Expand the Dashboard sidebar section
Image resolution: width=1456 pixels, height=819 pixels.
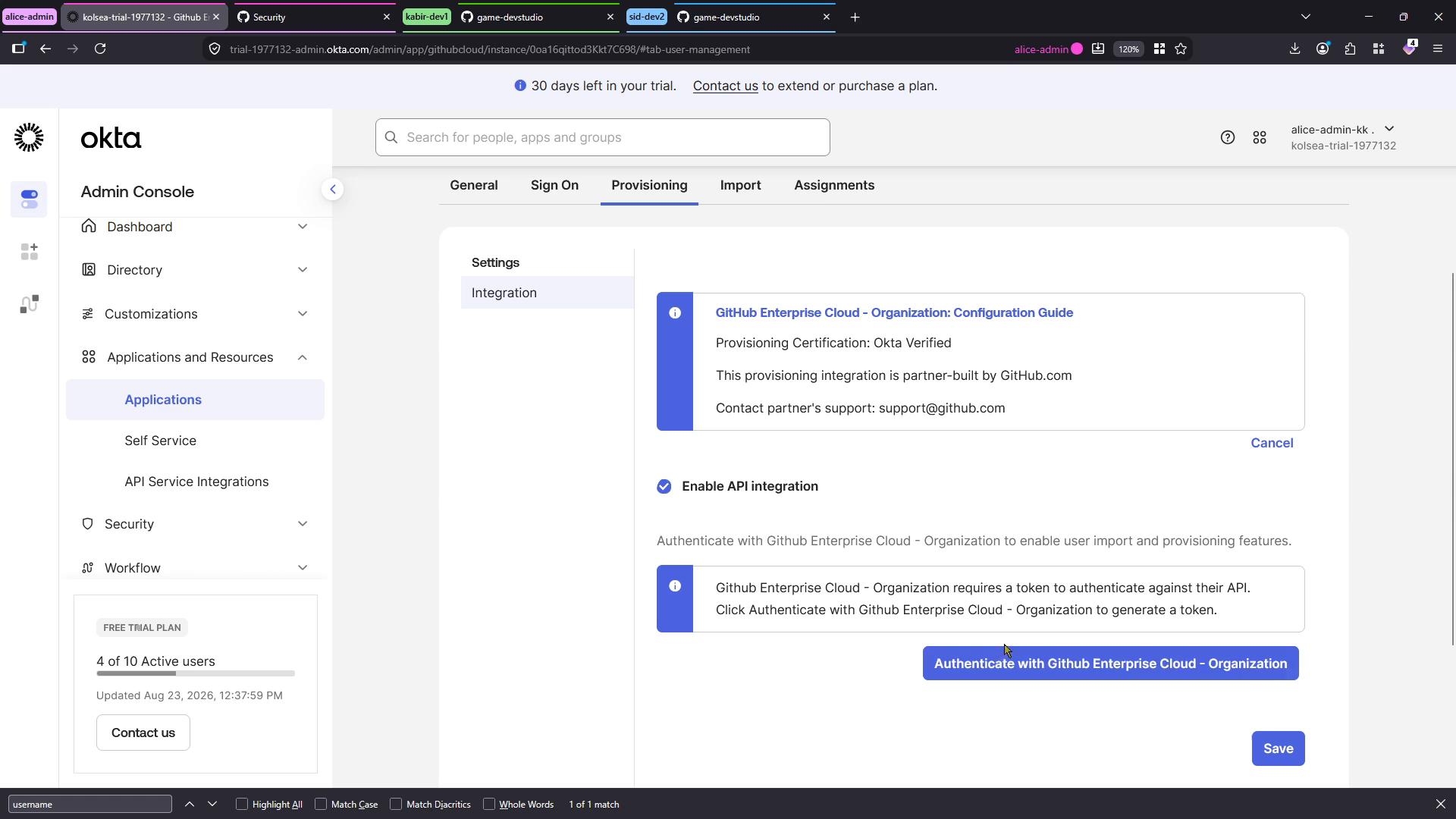195,227
